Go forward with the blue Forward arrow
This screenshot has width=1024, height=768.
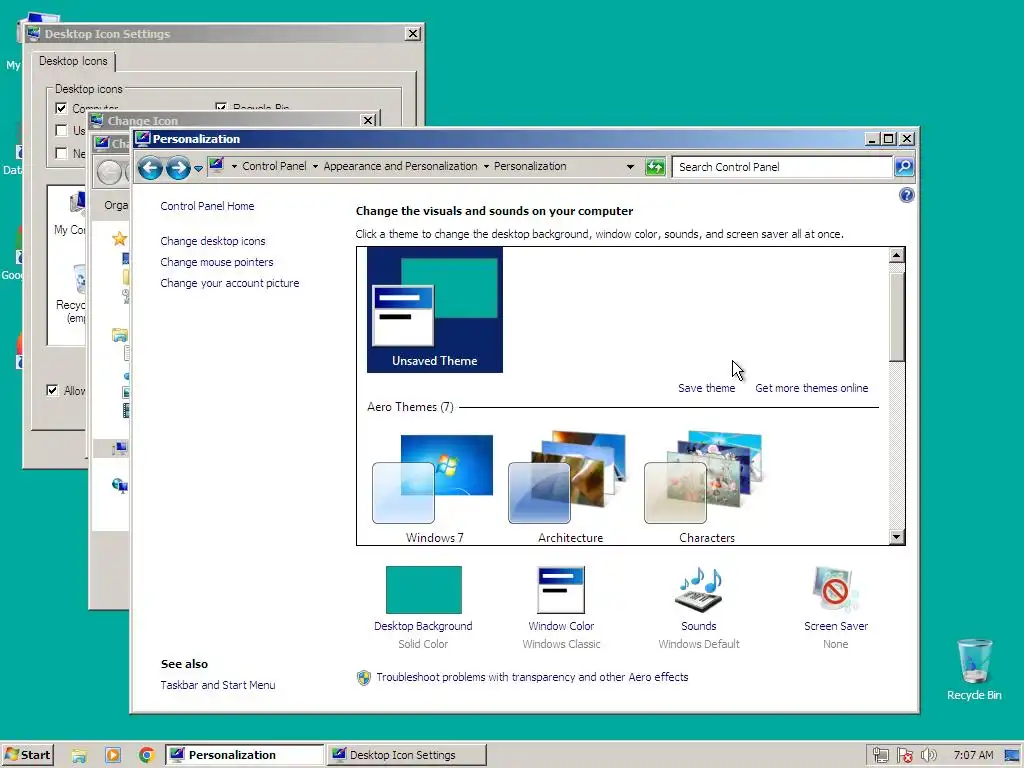pyautogui.click(x=178, y=168)
